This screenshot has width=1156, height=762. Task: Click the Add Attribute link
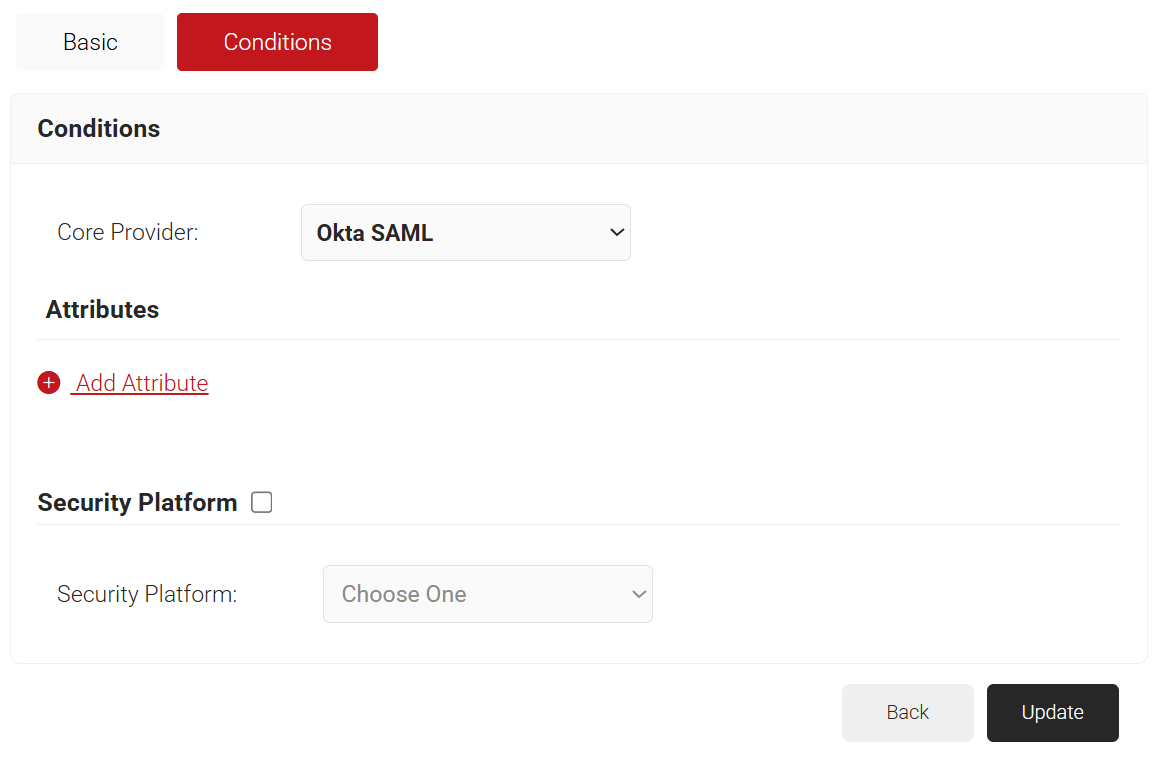click(x=142, y=383)
